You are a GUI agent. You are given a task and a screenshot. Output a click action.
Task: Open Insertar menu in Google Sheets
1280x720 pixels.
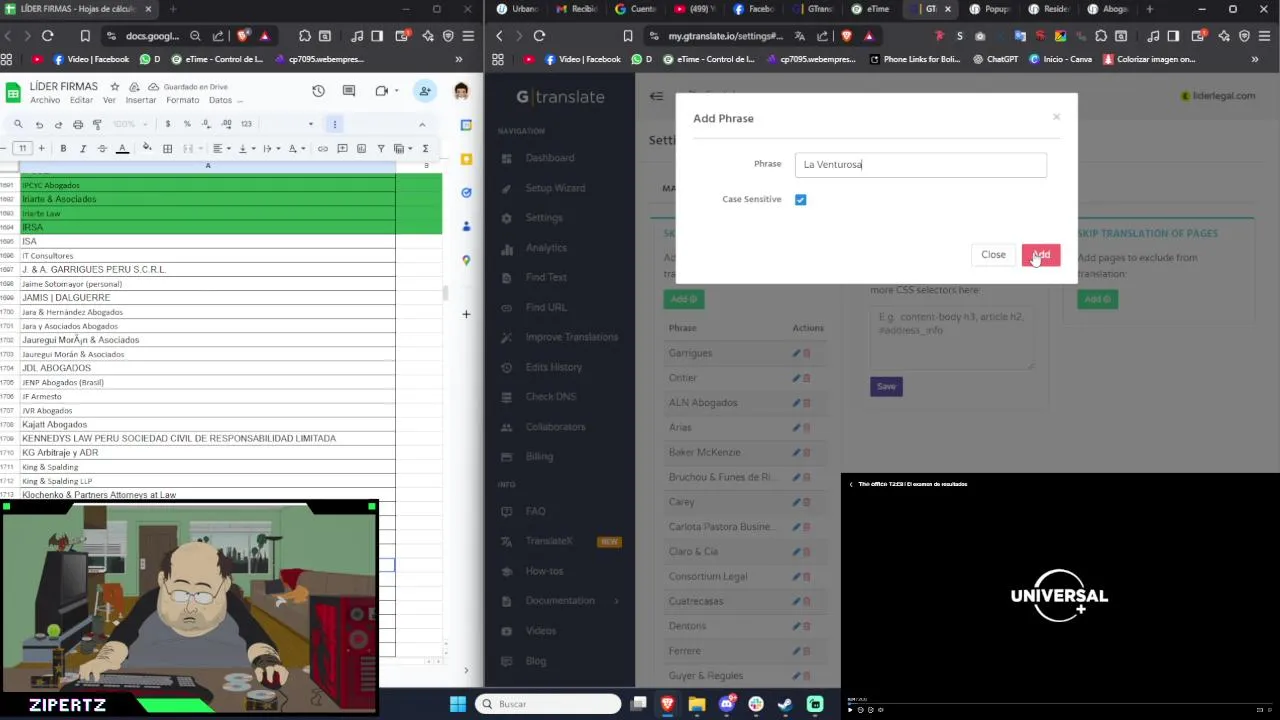(140, 100)
